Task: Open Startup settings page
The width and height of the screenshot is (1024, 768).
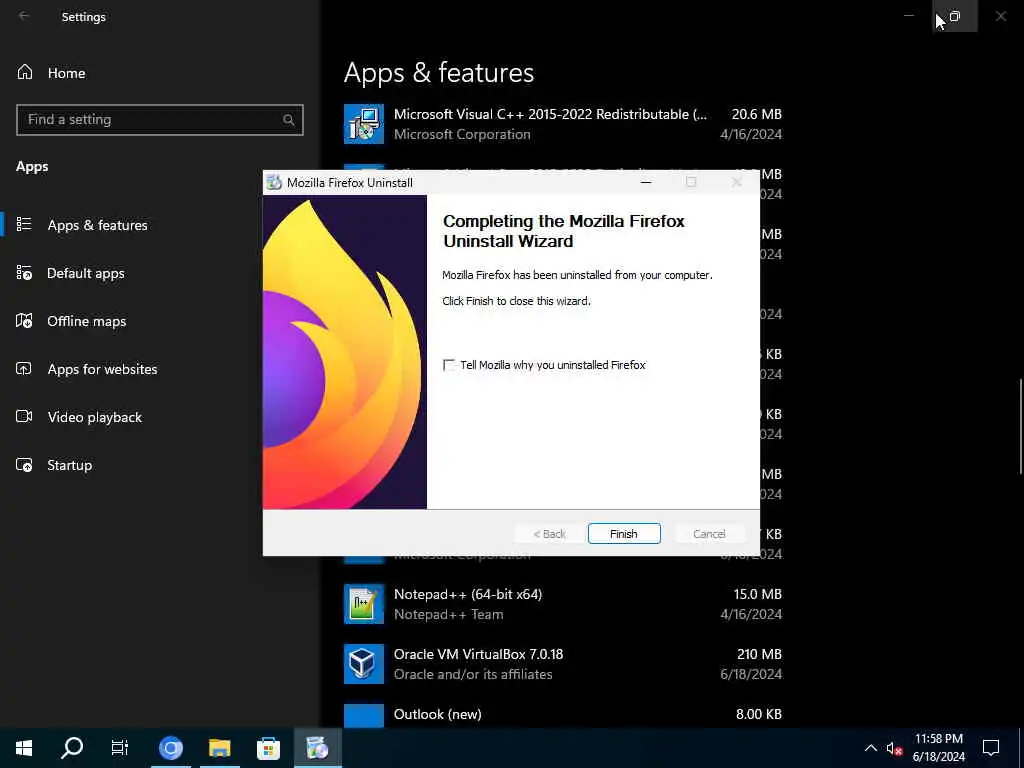Action: click(69, 465)
